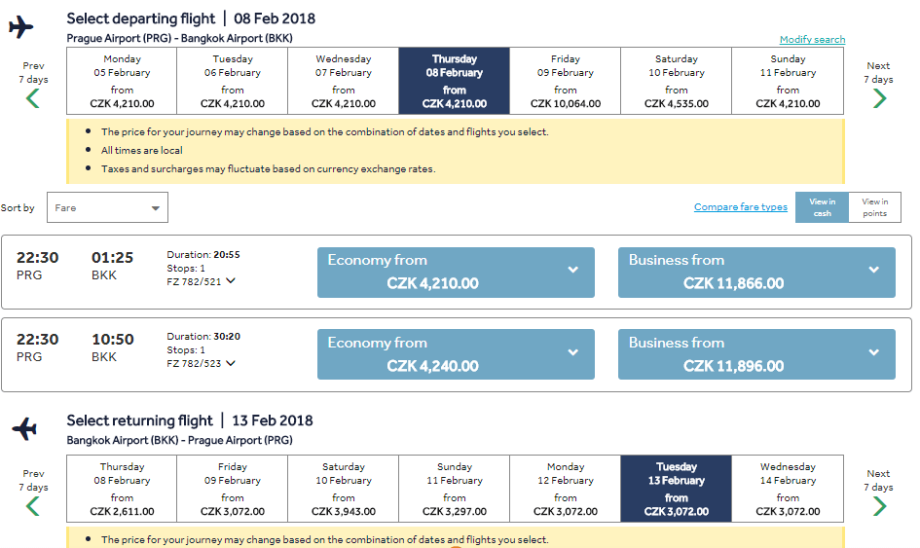Switch to View in cash

point(822,207)
